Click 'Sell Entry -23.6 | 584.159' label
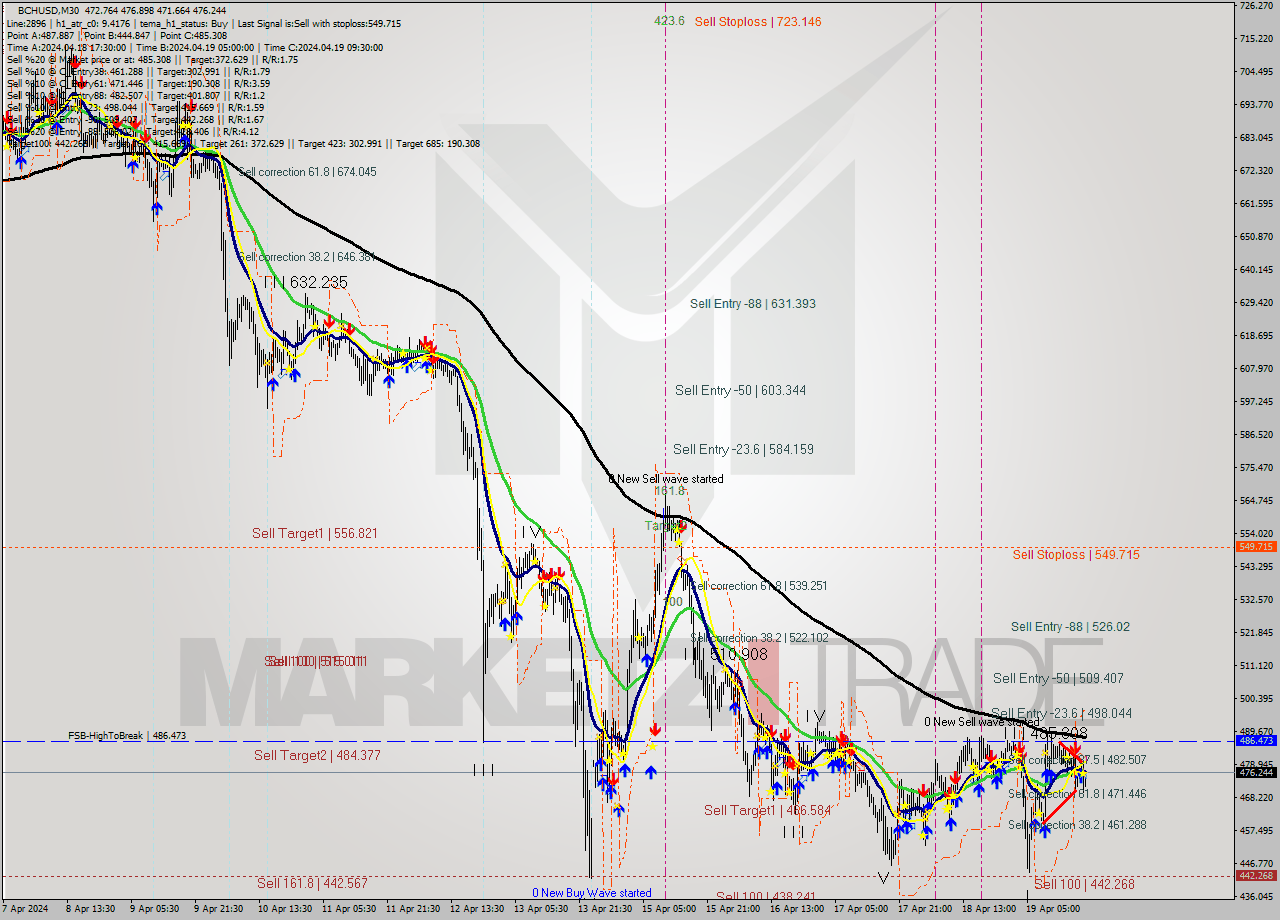Viewport: 1280px width, 920px height. coord(743,450)
